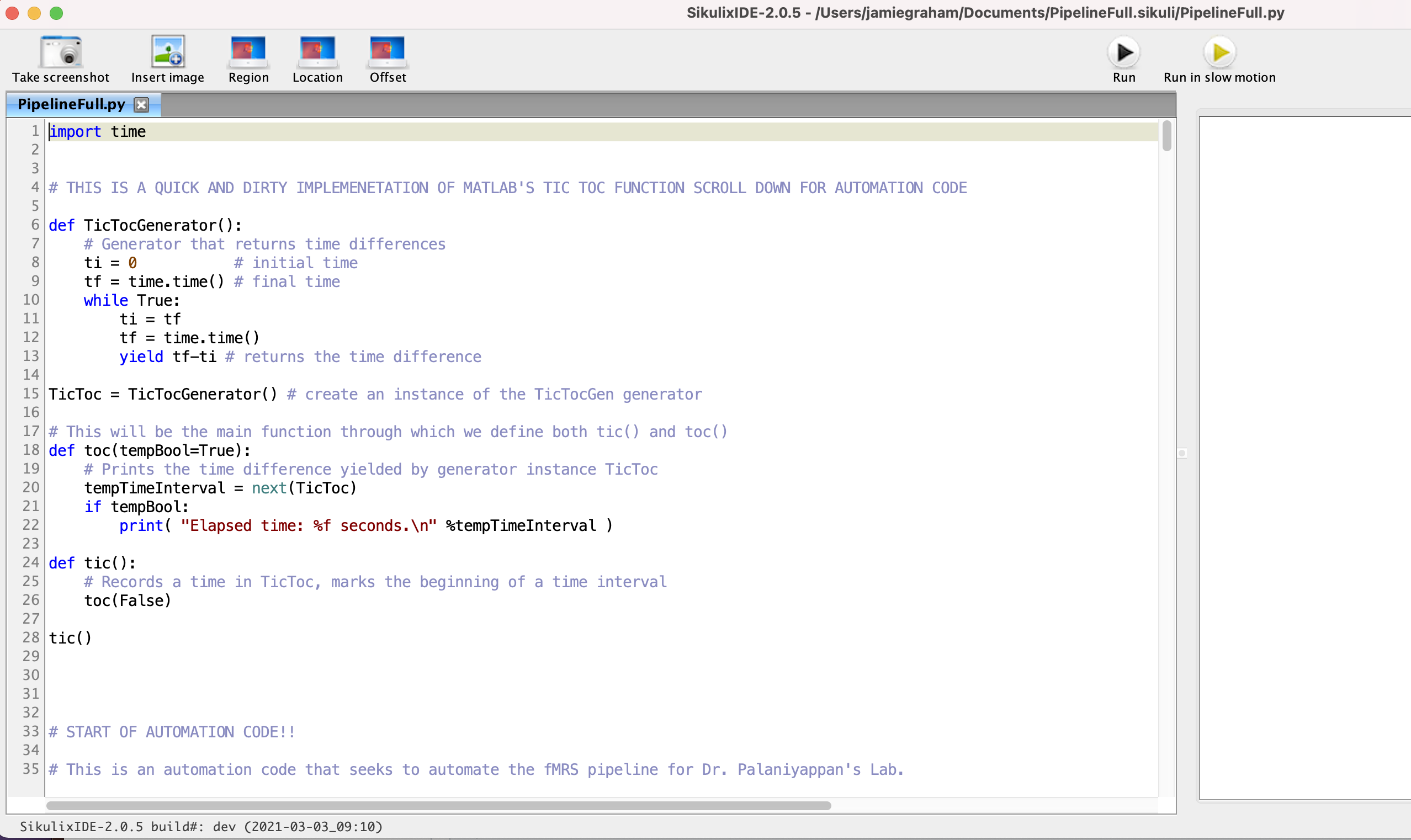Image resolution: width=1411 pixels, height=840 pixels.
Task: Minimize the SikulixIDE window
Action: point(33,13)
